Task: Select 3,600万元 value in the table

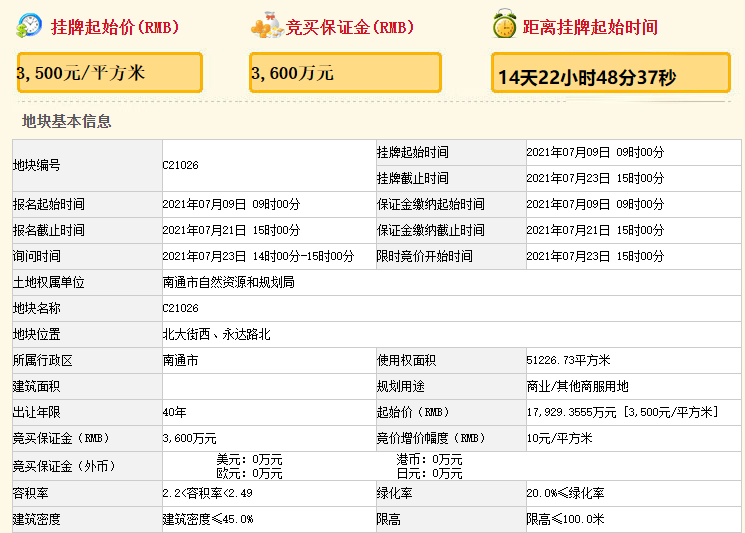Action: point(190,438)
